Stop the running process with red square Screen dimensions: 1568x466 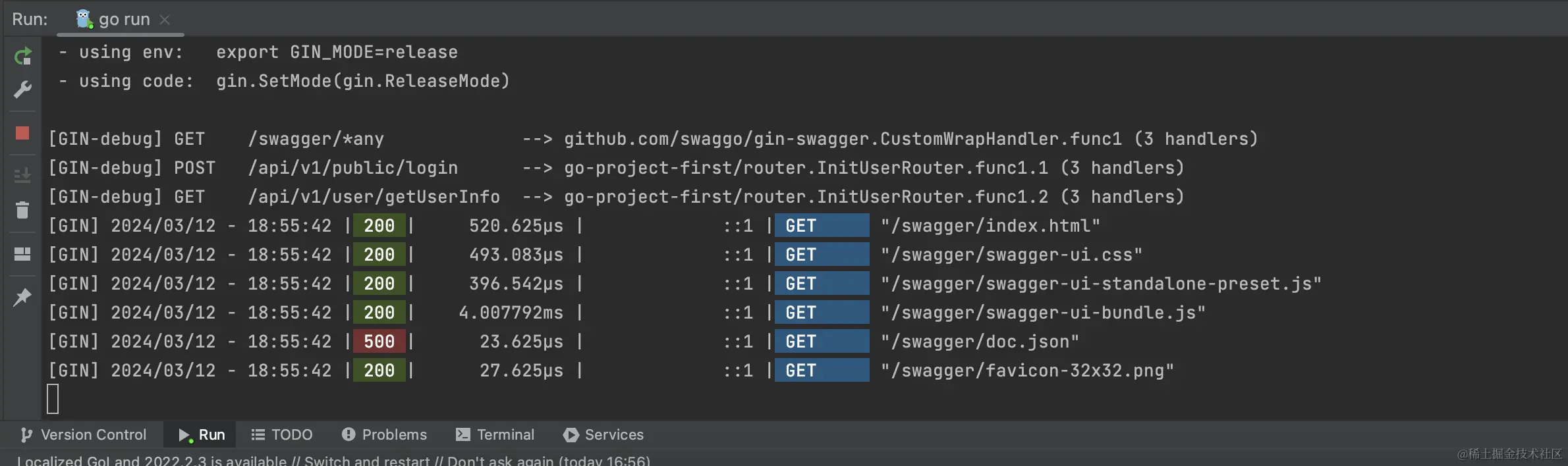[x=22, y=134]
